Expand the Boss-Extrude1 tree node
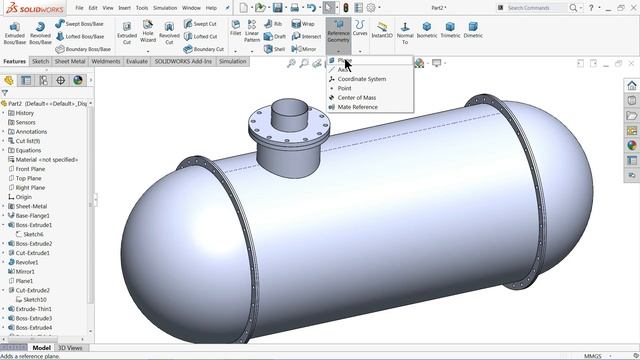Image resolution: width=640 pixels, height=360 pixels. (x=4, y=225)
